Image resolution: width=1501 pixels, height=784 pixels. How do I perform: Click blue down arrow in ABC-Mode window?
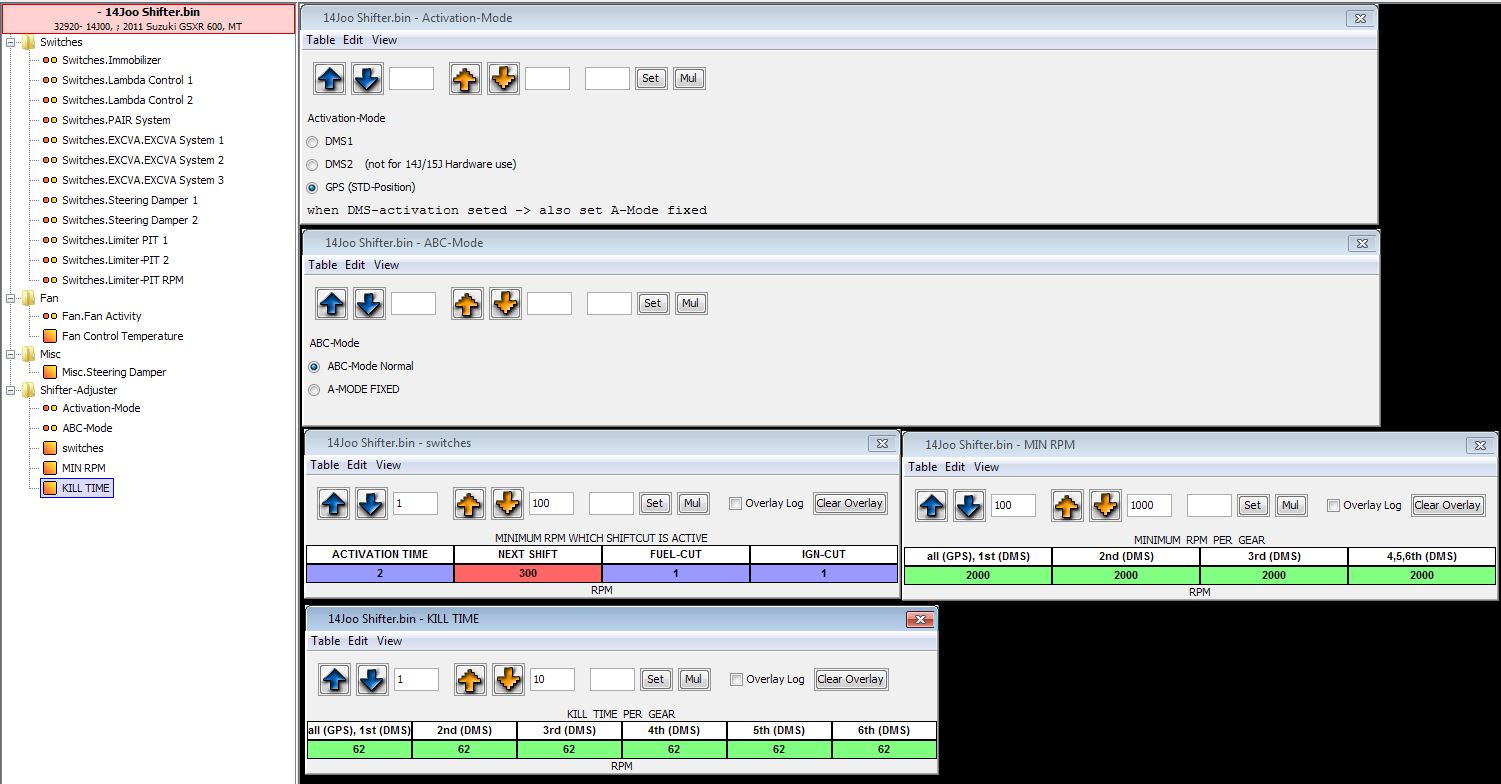(x=370, y=304)
